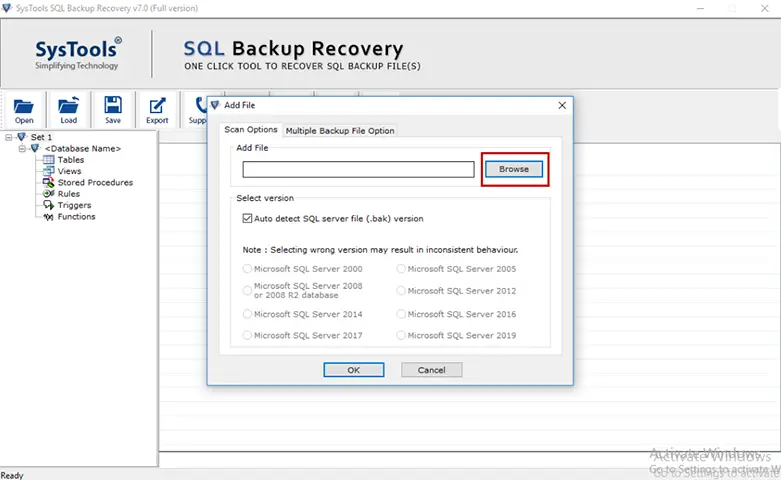Close the Add File dialog
Image resolution: width=781 pixels, height=480 pixels.
pos(562,106)
